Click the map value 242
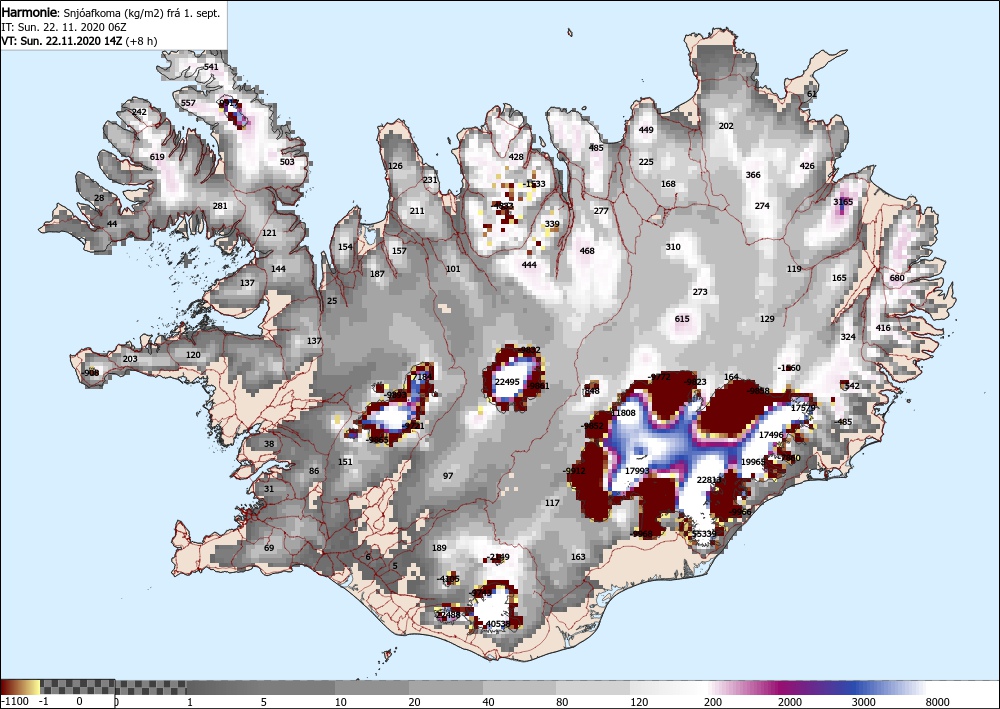Screen dimensions: 1000x709 [139, 112]
